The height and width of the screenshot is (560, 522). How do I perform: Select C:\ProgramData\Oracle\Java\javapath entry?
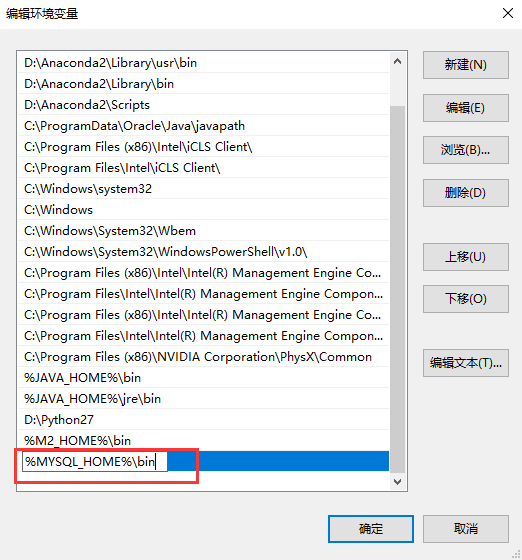tap(204, 126)
